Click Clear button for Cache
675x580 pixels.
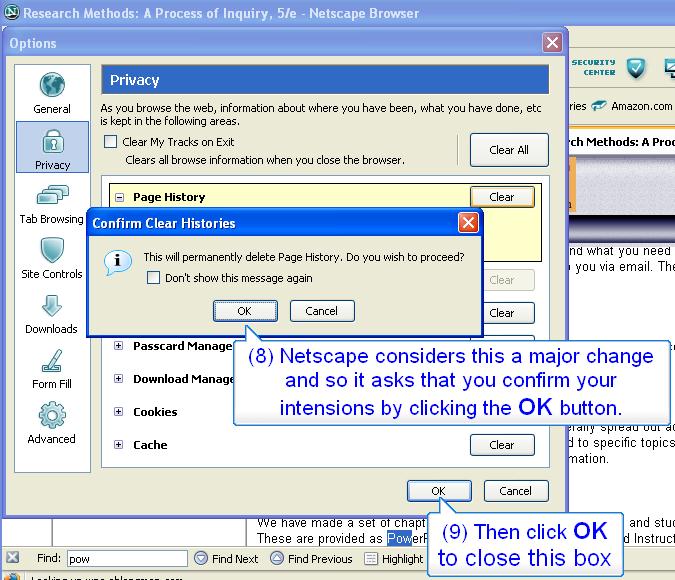click(502, 445)
